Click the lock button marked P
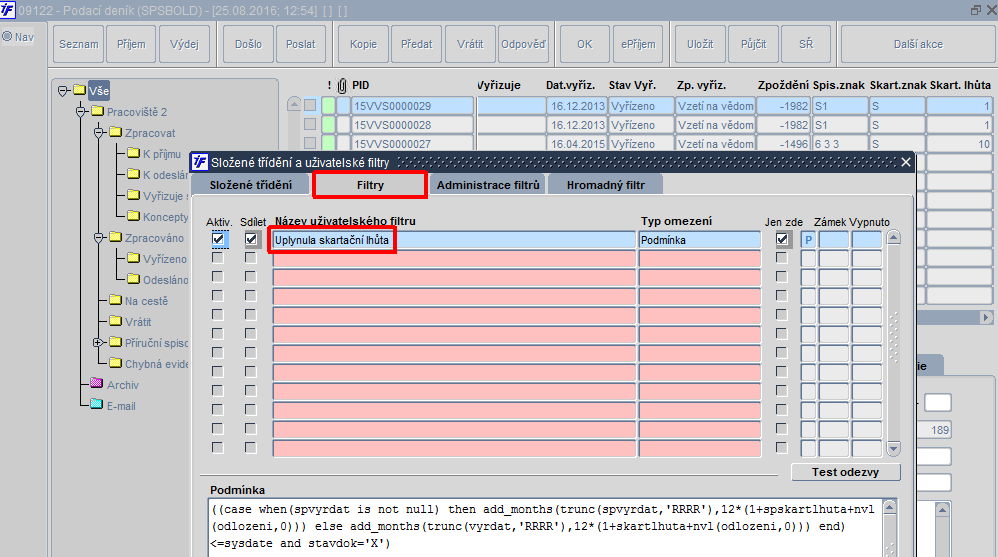 tap(808, 240)
